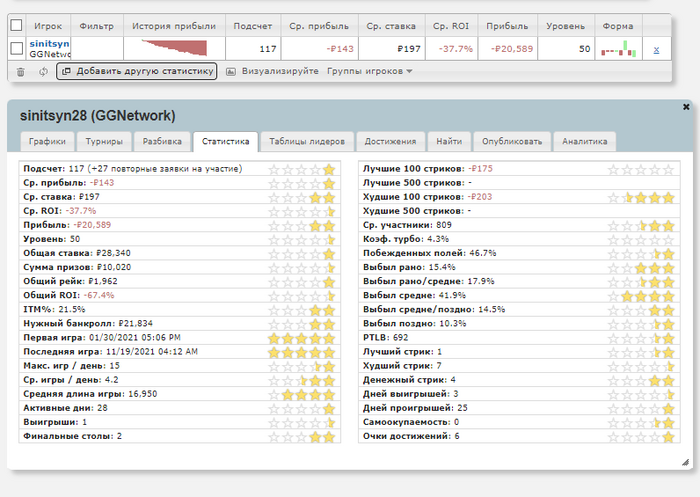
Task: Expand the Группы игроков dropdown
Action: click(x=370, y=71)
